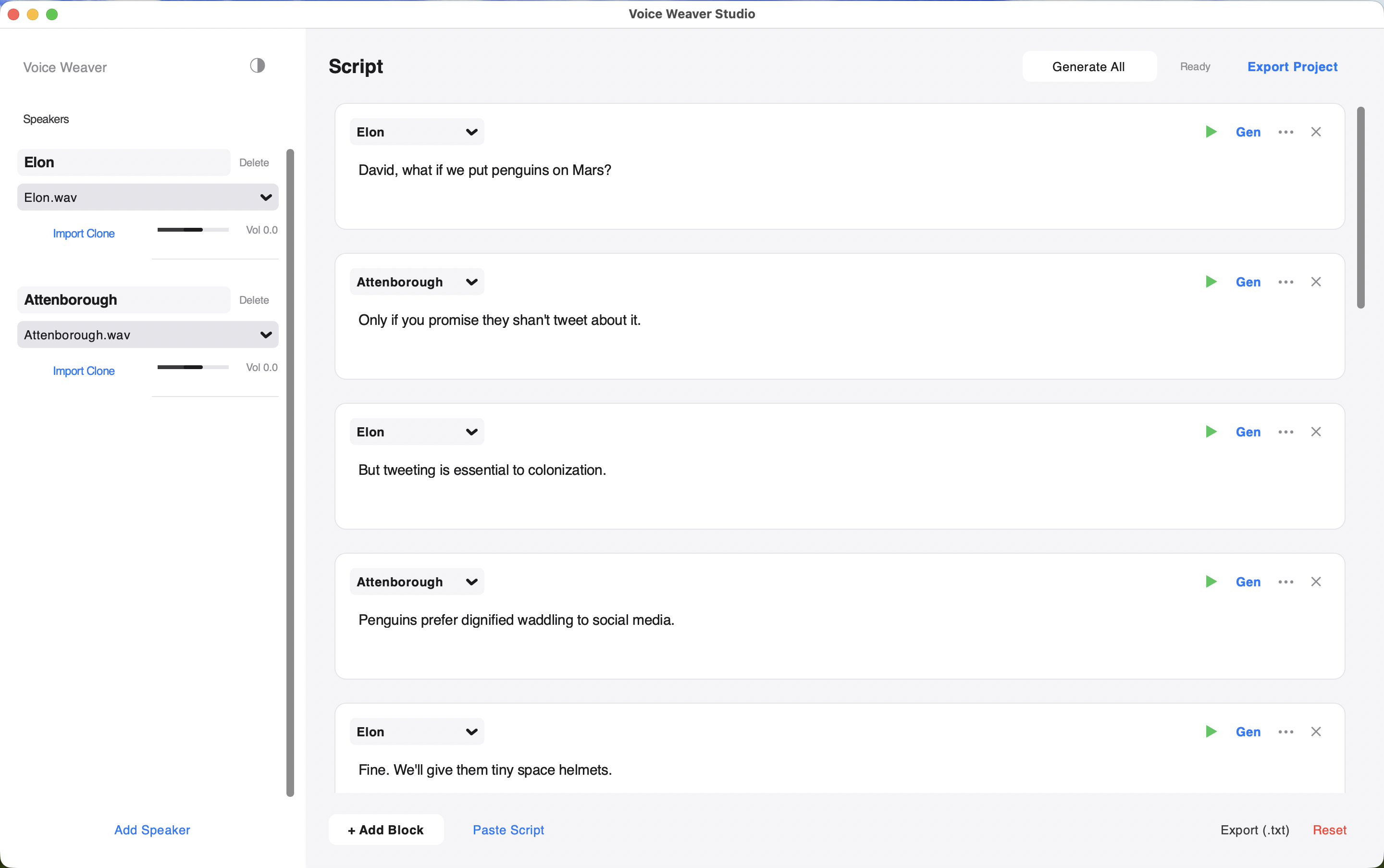1384x868 pixels.
Task: Open Export Project
Action: [1292, 66]
